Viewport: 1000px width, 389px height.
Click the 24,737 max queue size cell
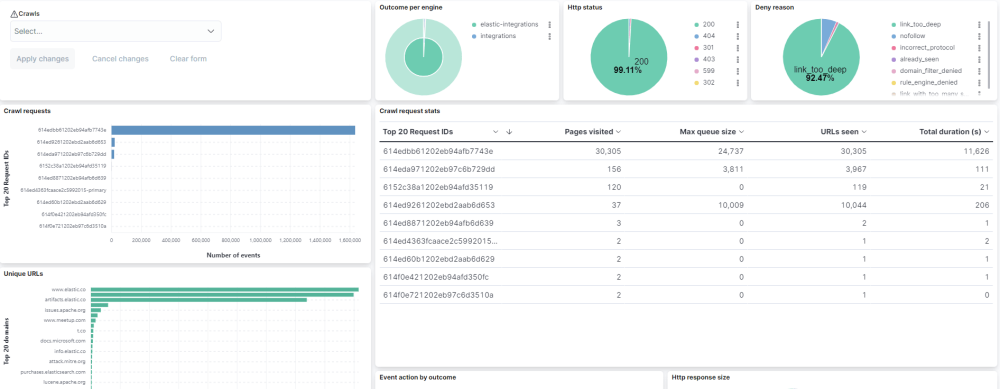[x=730, y=151]
